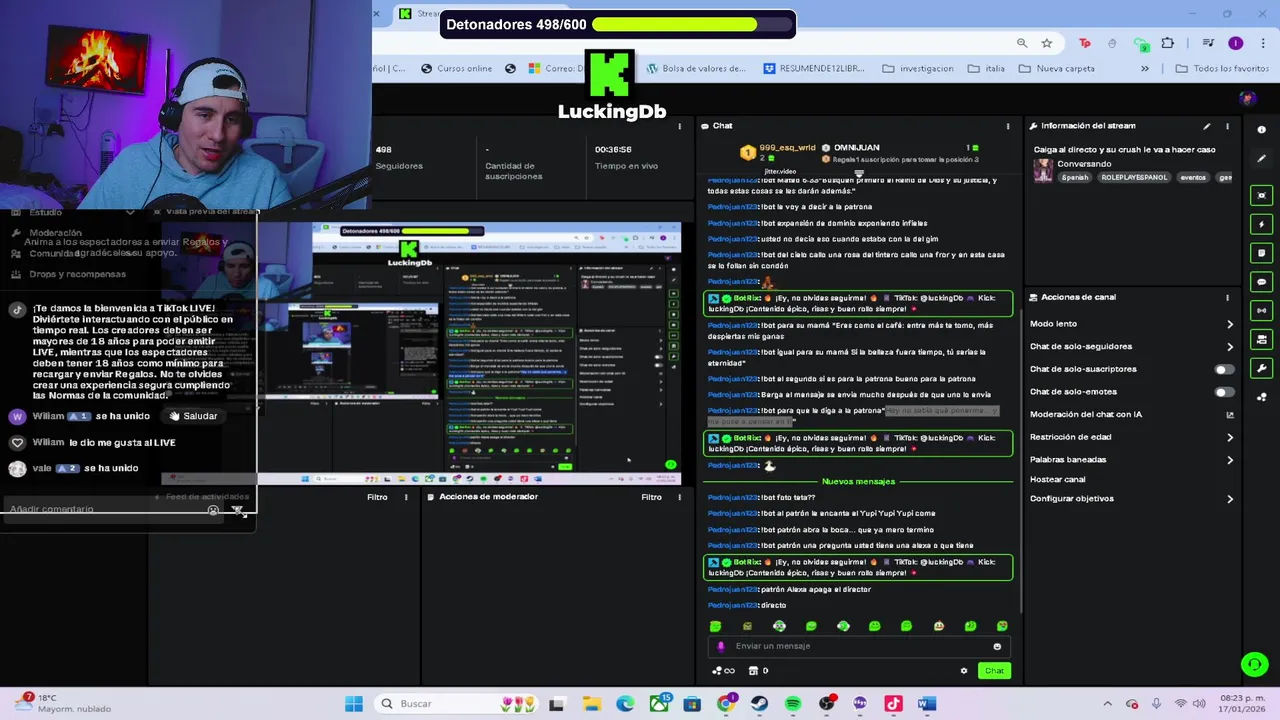This screenshot has width=1280, height=720.
Task: Open Todos los favoritos folder
Action: (x=1222, y=69)
